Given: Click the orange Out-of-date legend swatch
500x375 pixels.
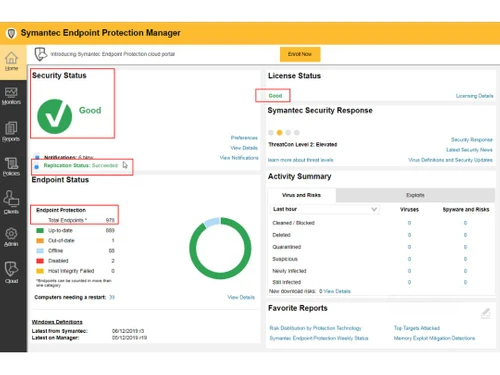Looking at the screenshot, I should pos(40,240).
